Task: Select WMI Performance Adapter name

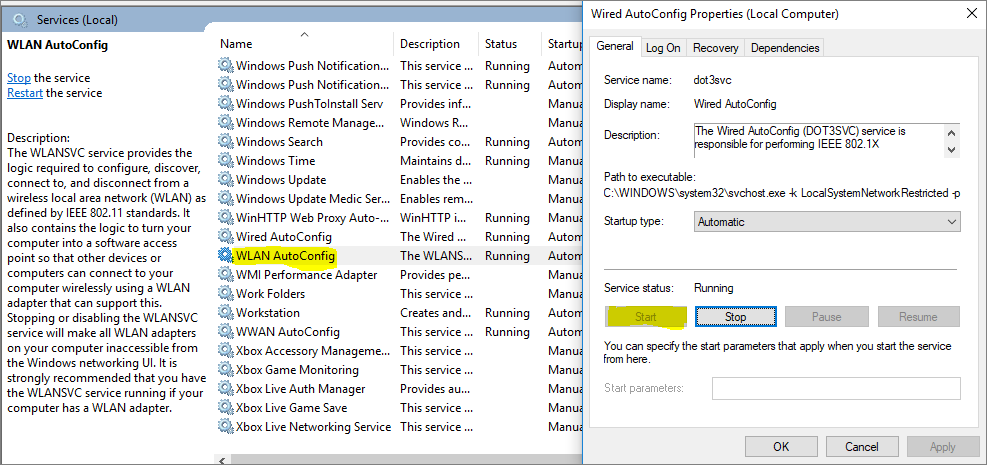Action: [307, 275]
